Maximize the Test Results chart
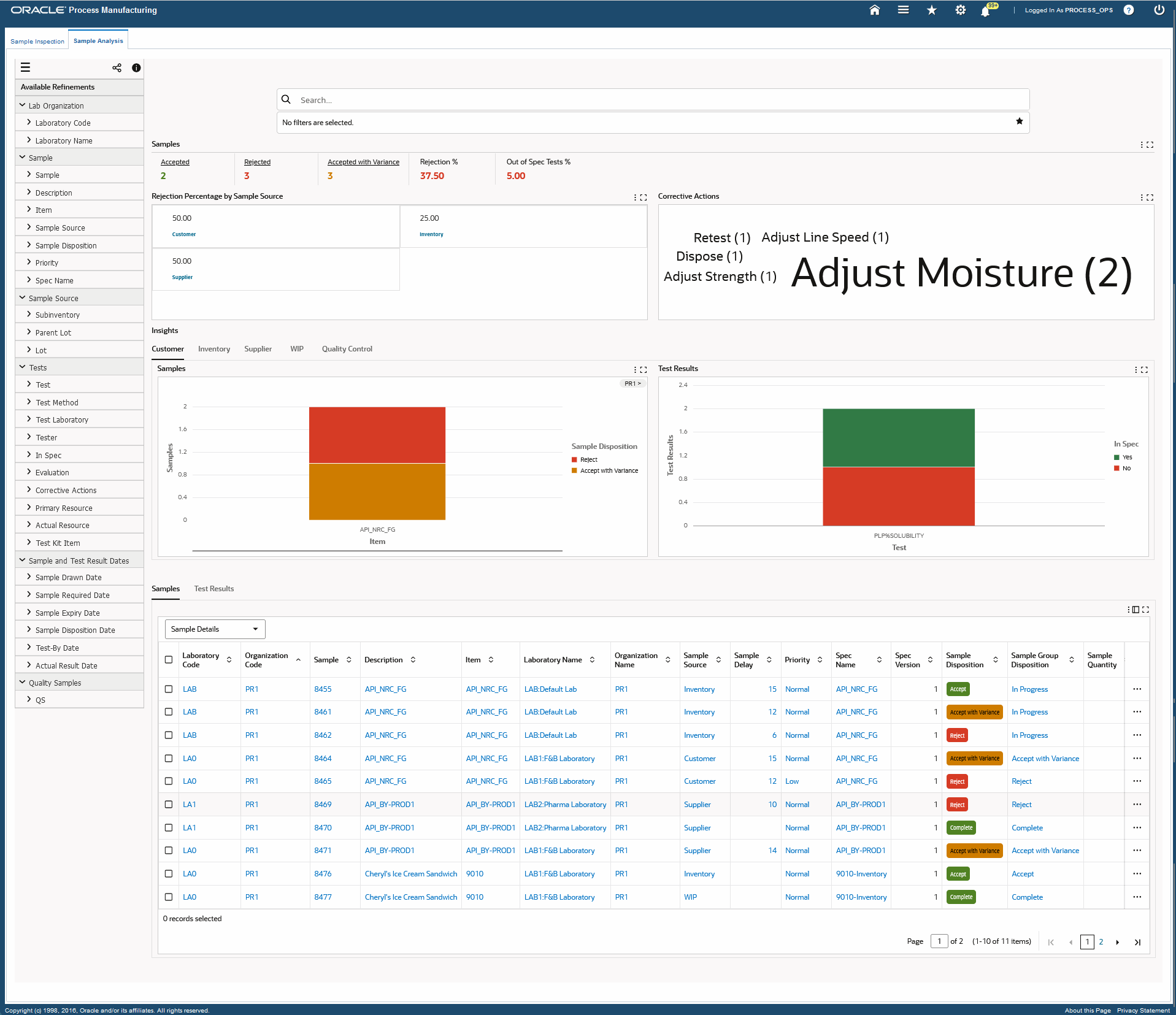Image resolution: width=1176 pixels, height=1015 pixels. click(1145, 370)
